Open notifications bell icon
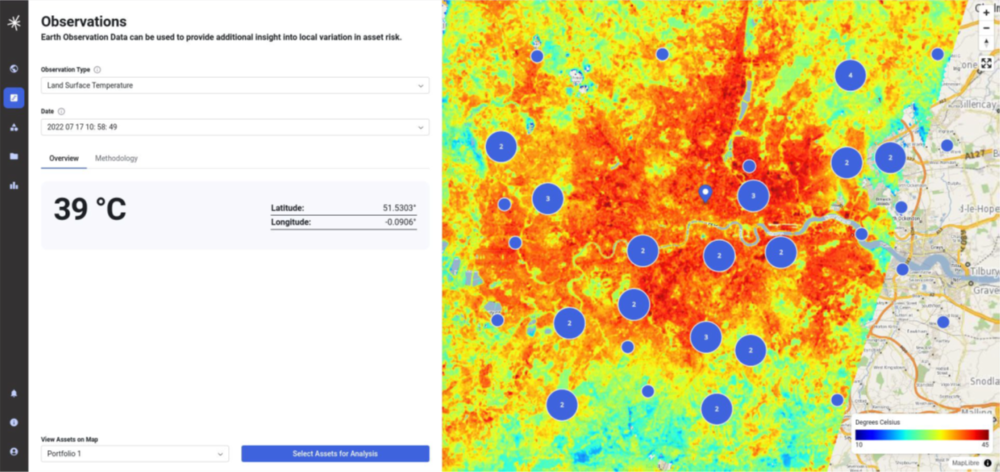The width and height of the screenshot is (1000, 472). point(14,394)
